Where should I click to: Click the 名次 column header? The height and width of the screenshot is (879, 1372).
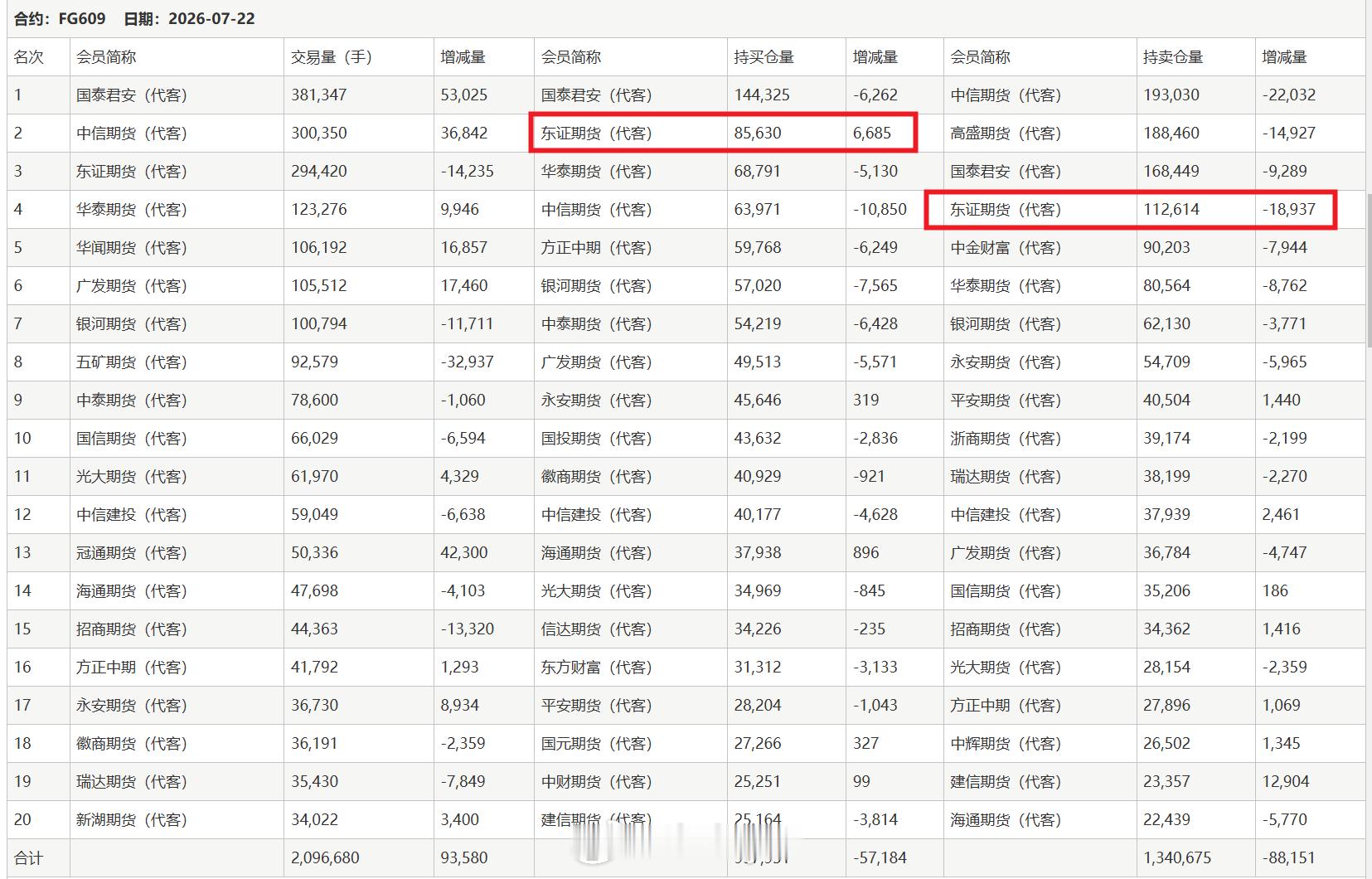click(29, 57)
